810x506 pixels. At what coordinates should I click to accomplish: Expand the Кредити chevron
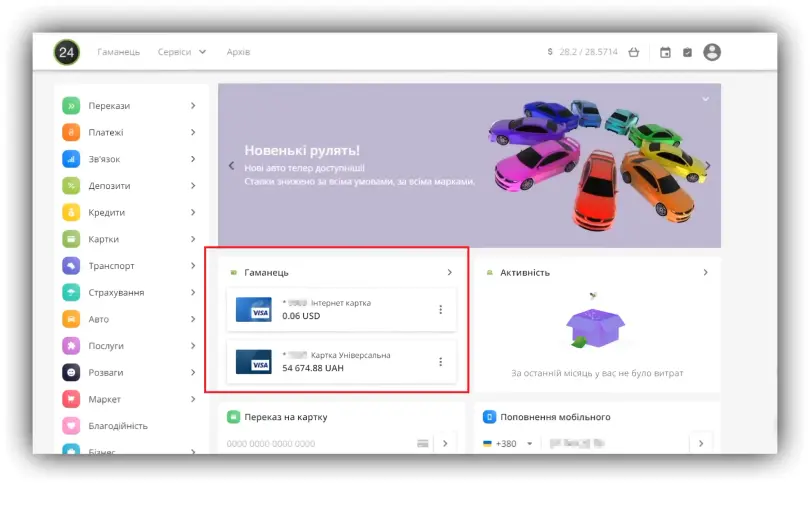point(193,213)
